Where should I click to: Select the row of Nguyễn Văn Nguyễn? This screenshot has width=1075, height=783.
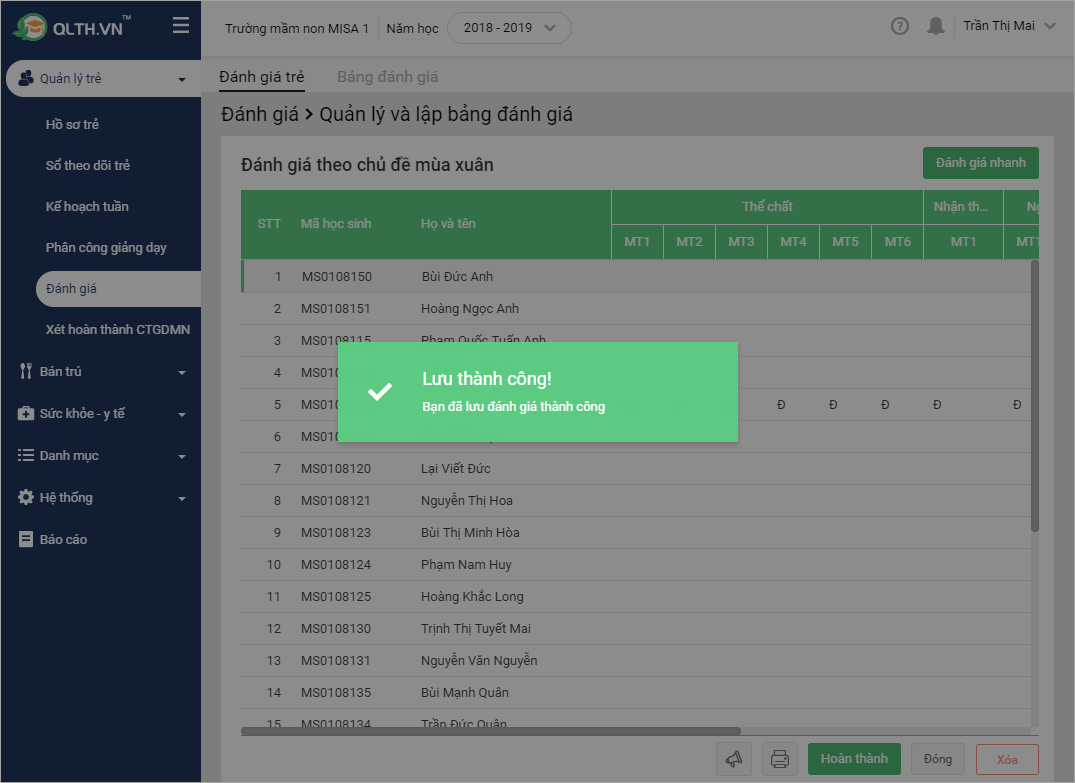pyautogui.click(x=636, y=660)
